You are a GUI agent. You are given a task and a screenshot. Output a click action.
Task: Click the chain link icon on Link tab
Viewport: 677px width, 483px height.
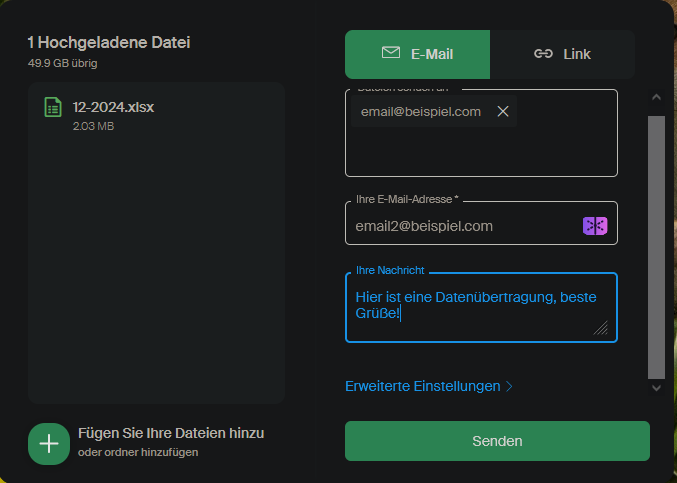click(x=543, y=54)
